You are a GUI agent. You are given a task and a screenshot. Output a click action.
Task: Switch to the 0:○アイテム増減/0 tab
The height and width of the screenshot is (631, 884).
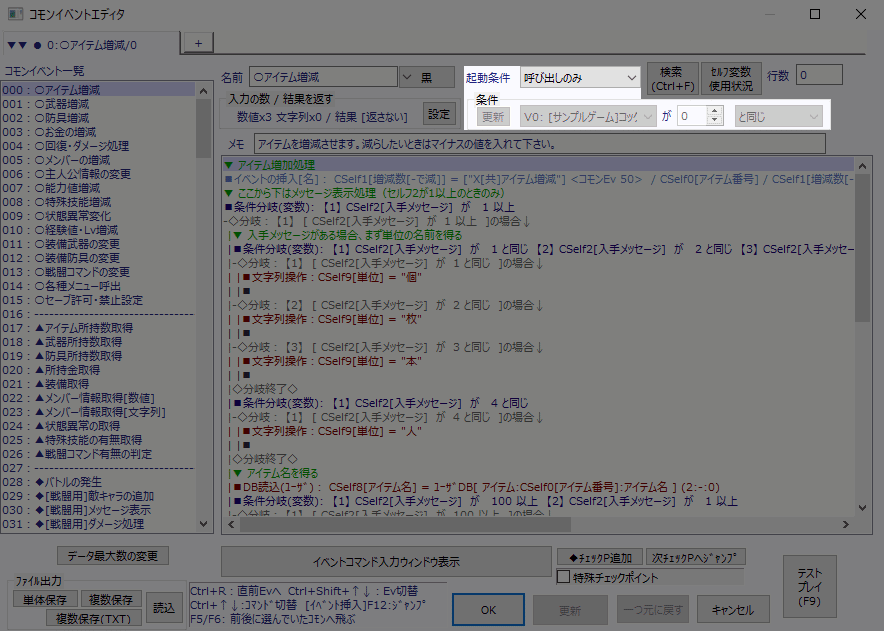tap(91, 45)
